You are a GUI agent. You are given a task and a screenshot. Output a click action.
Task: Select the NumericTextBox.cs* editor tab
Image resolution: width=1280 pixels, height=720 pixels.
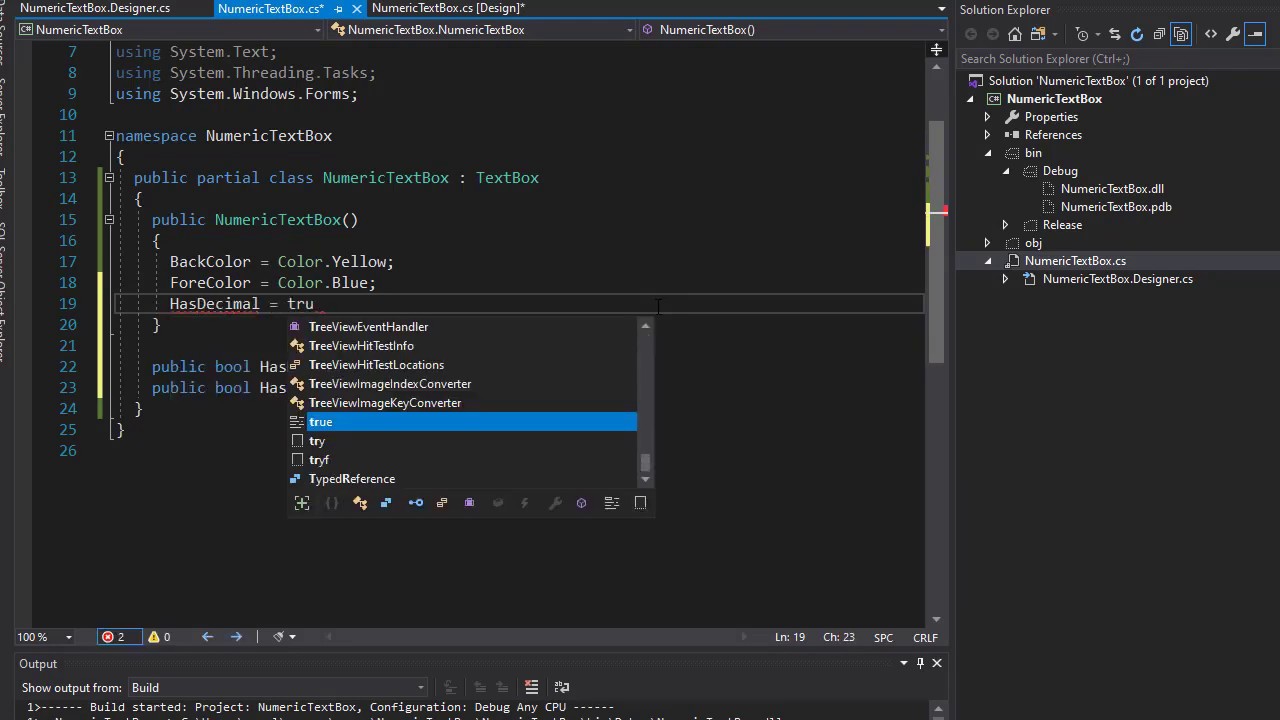tap(270, 8)
